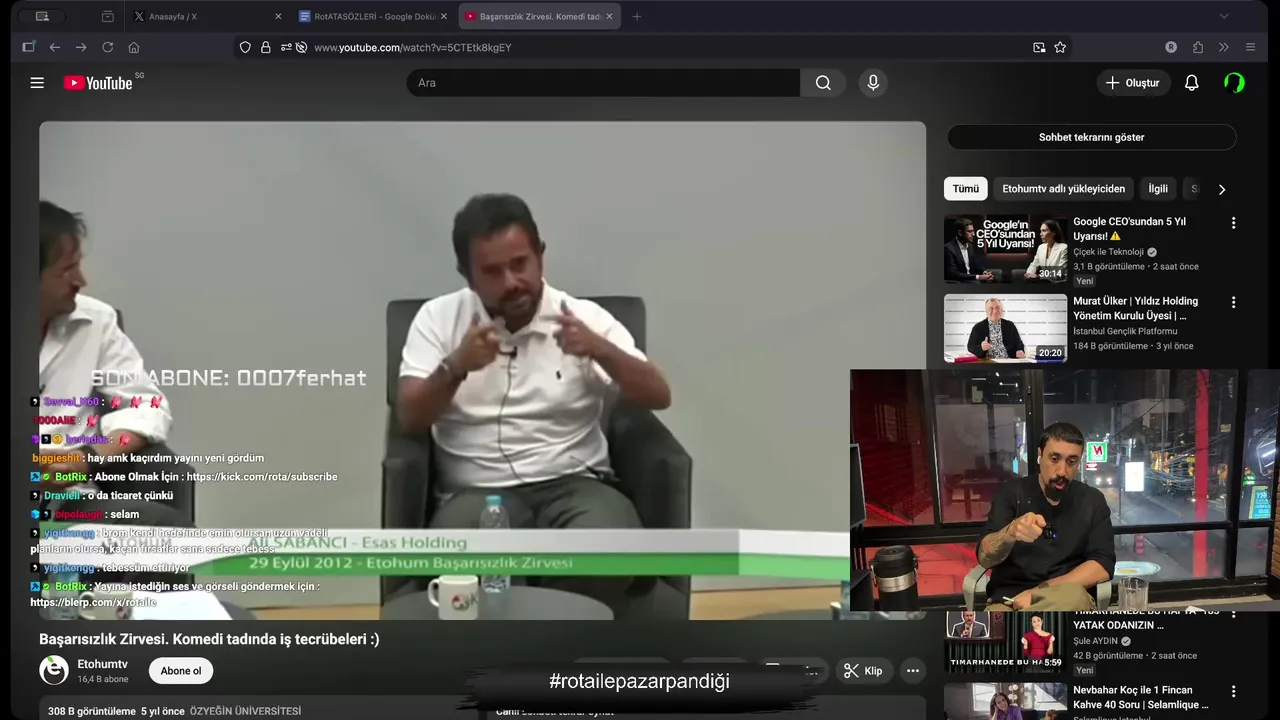Viewport: 1280px width, 720px height.
Task: Click the Şule AYDIN channel name
Action: [x=1095, y=641]
